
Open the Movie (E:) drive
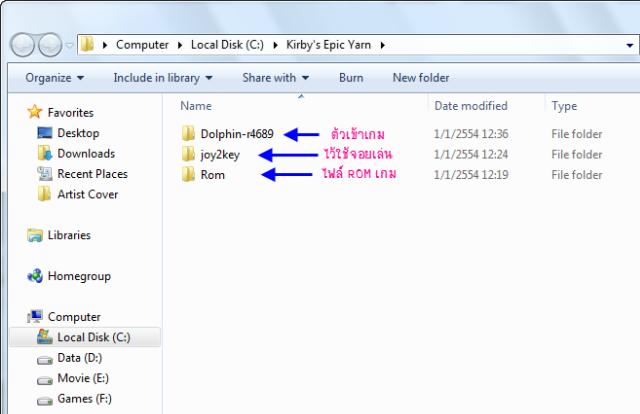coord(83,378)
